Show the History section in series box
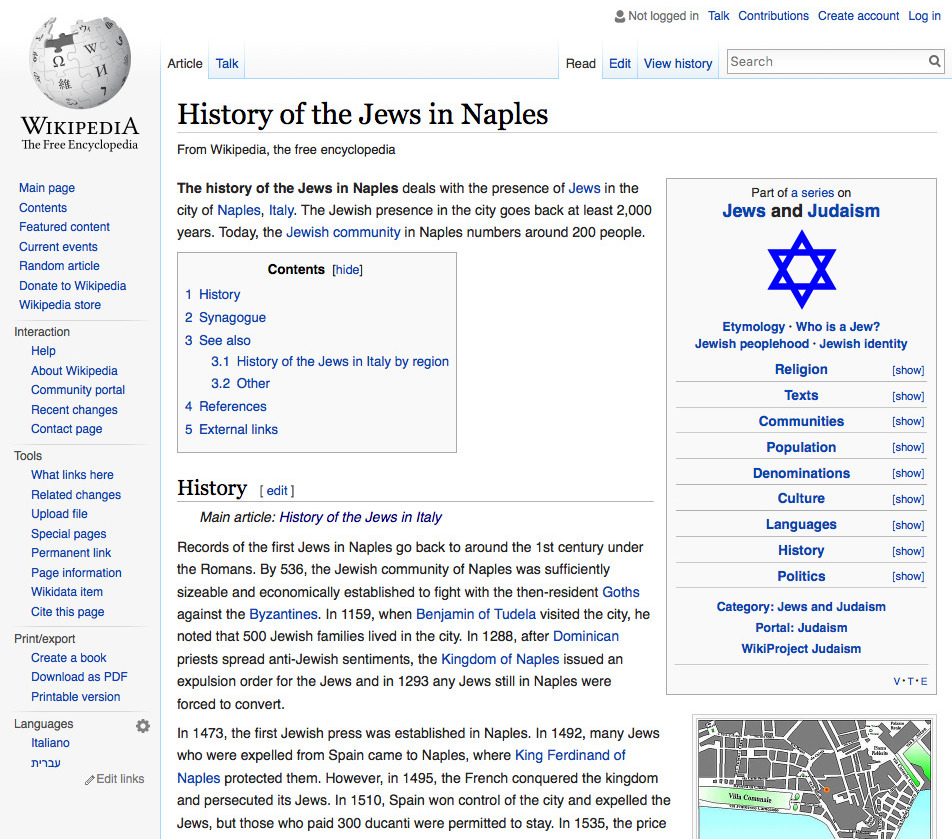 (908, 551)
